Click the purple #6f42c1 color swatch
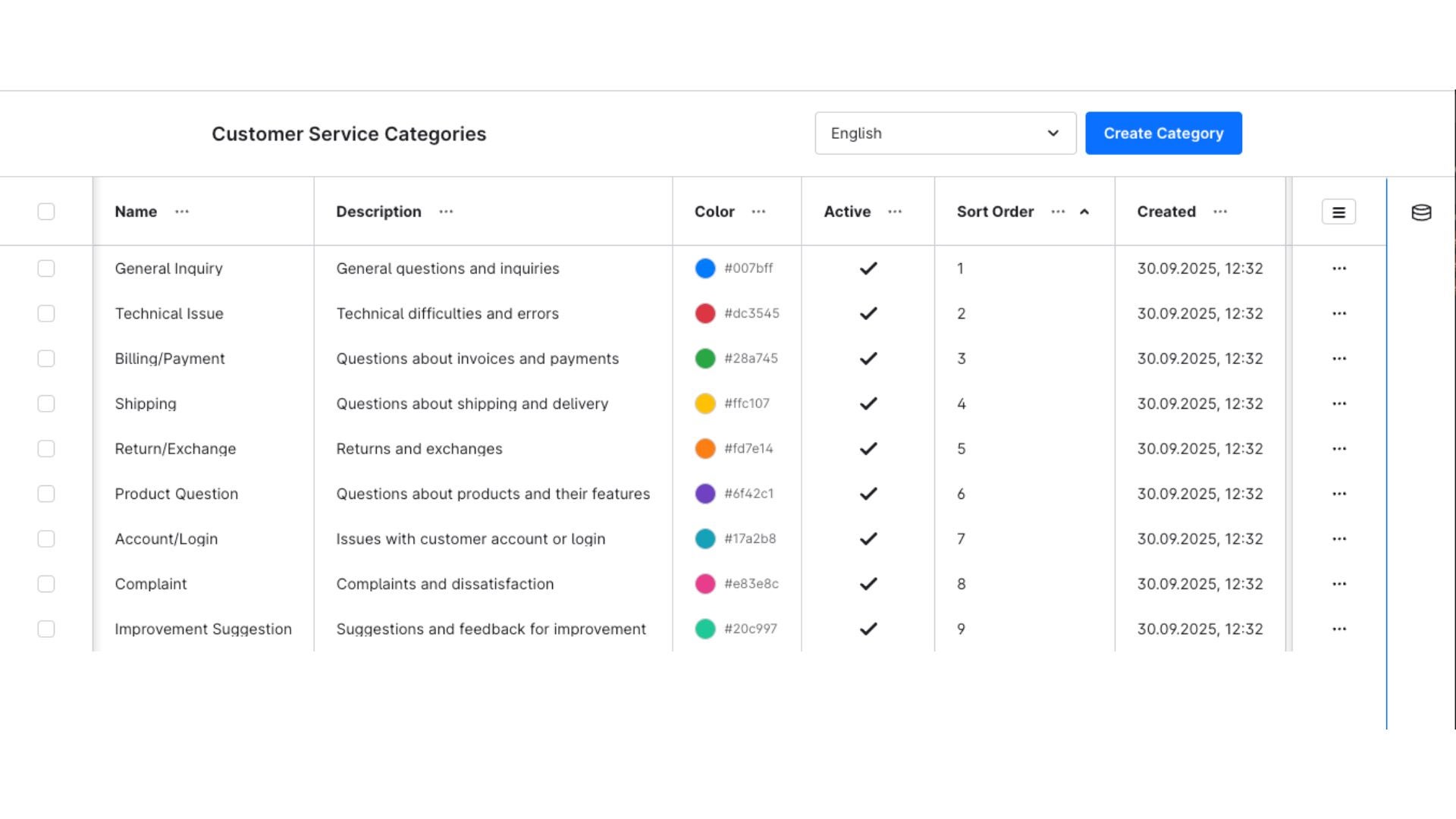 pyautogui.click(x=705, y=494)
